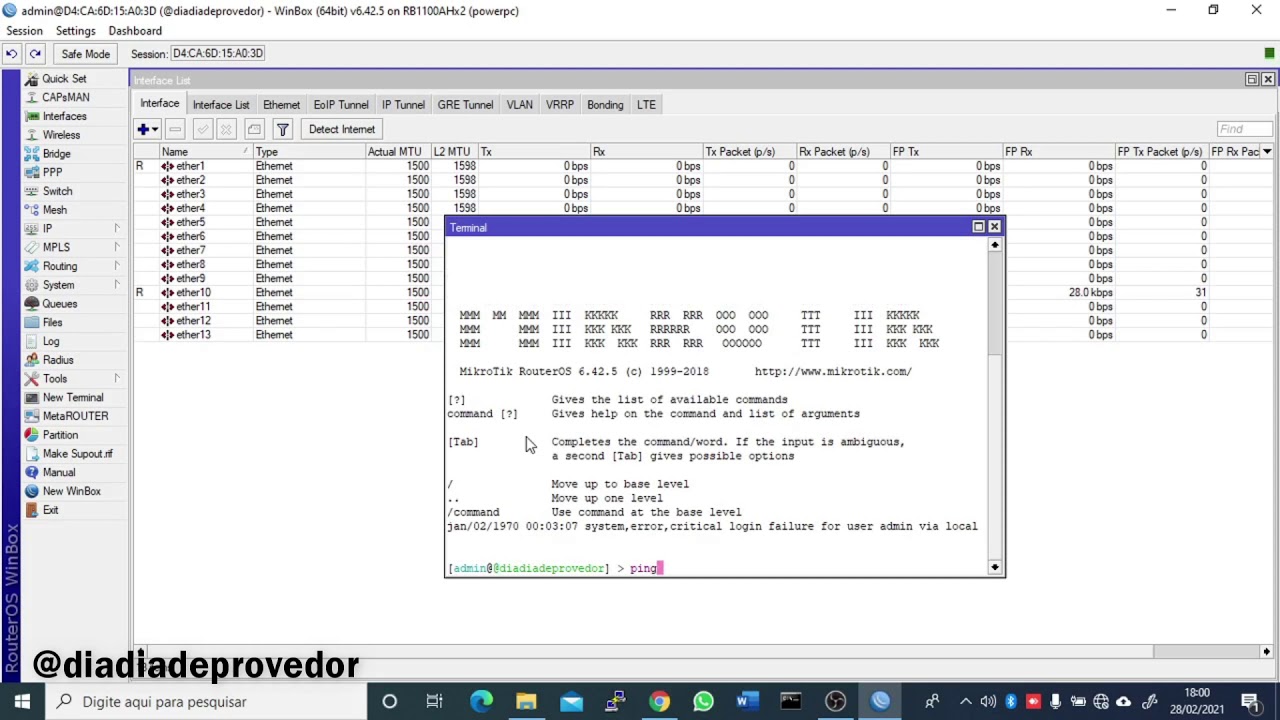Open Files from sidebar
Screen dimensions: 1280x720
[52, 322]
